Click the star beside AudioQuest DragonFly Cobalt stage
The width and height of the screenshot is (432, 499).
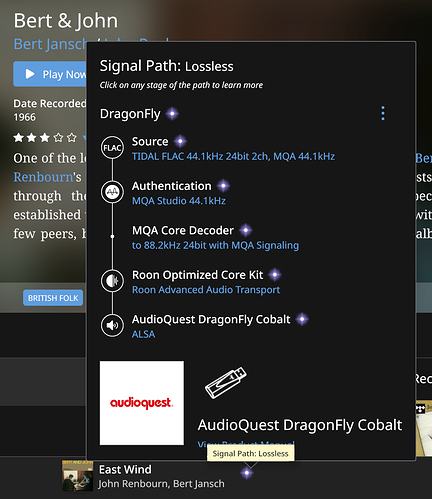[302, 319]
